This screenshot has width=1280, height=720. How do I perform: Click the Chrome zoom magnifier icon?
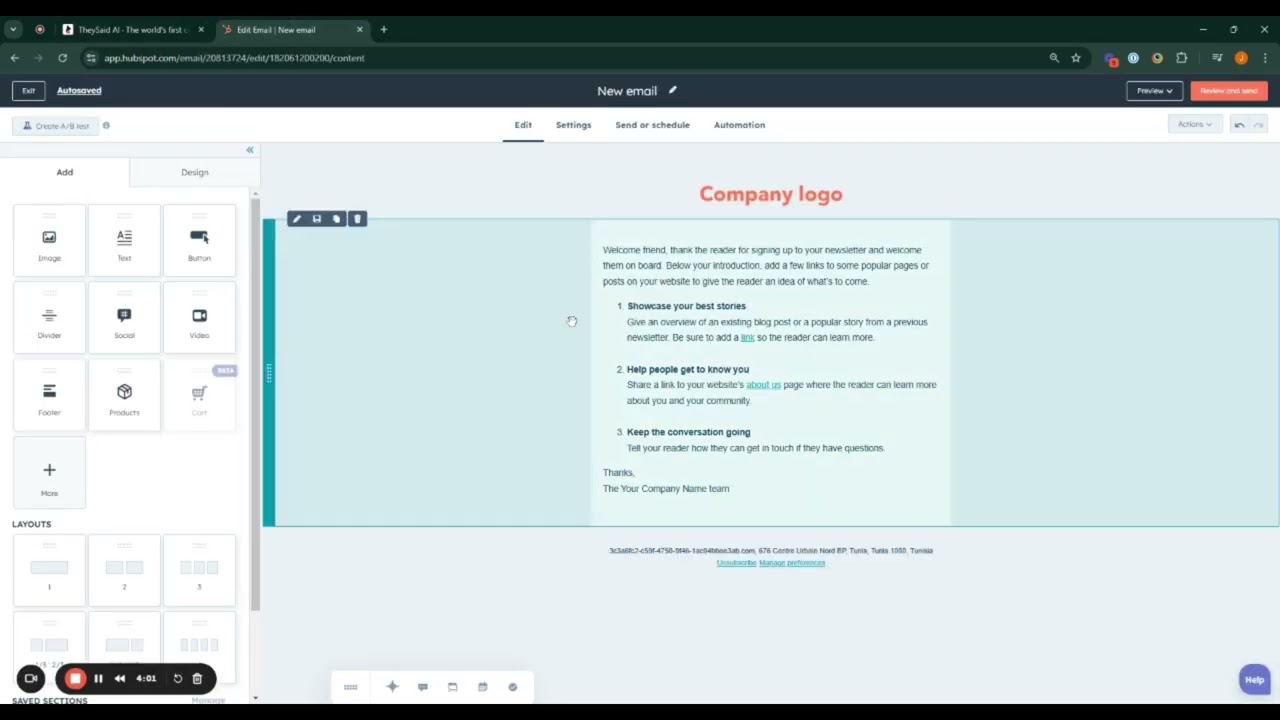pos(1054,58)
